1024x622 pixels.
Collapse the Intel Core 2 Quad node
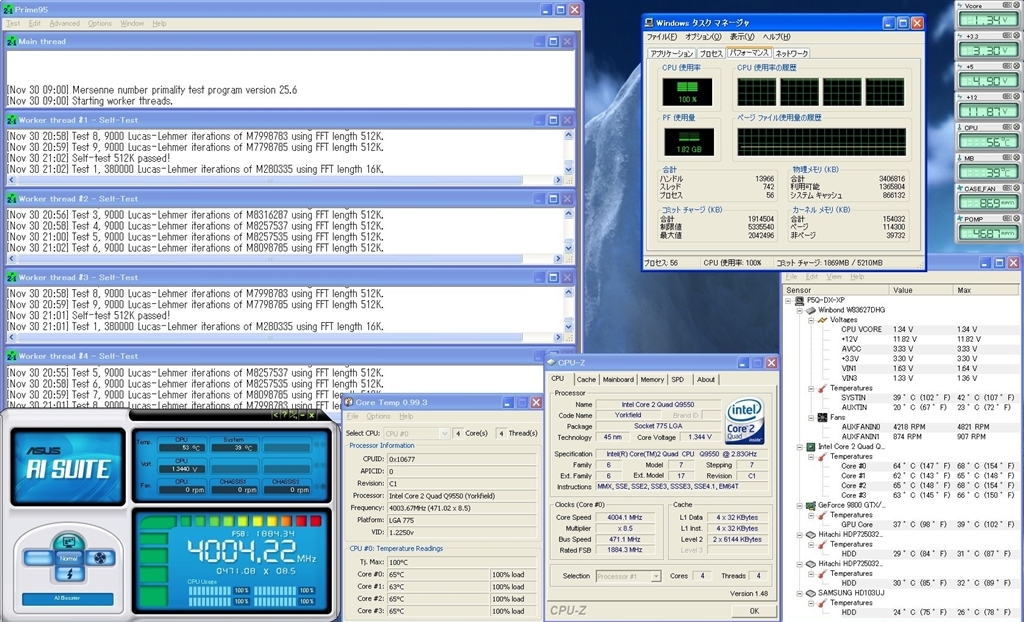tap(800, 447)
